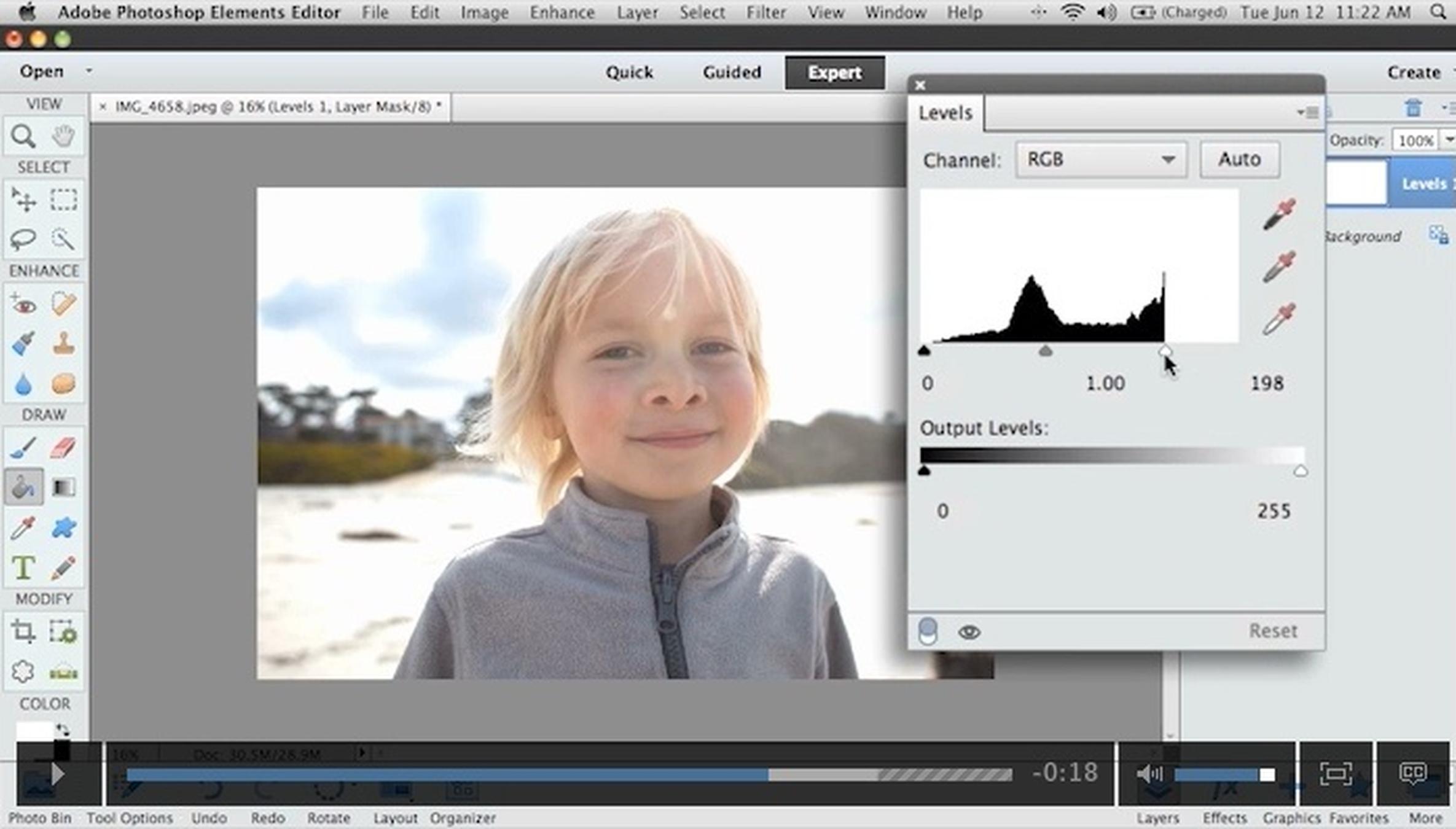Open the Channel RGB dropdown
Image resolution: width=1456 pixels, height=829 pixels.
pyautogui.click(x=1101, y=160)
